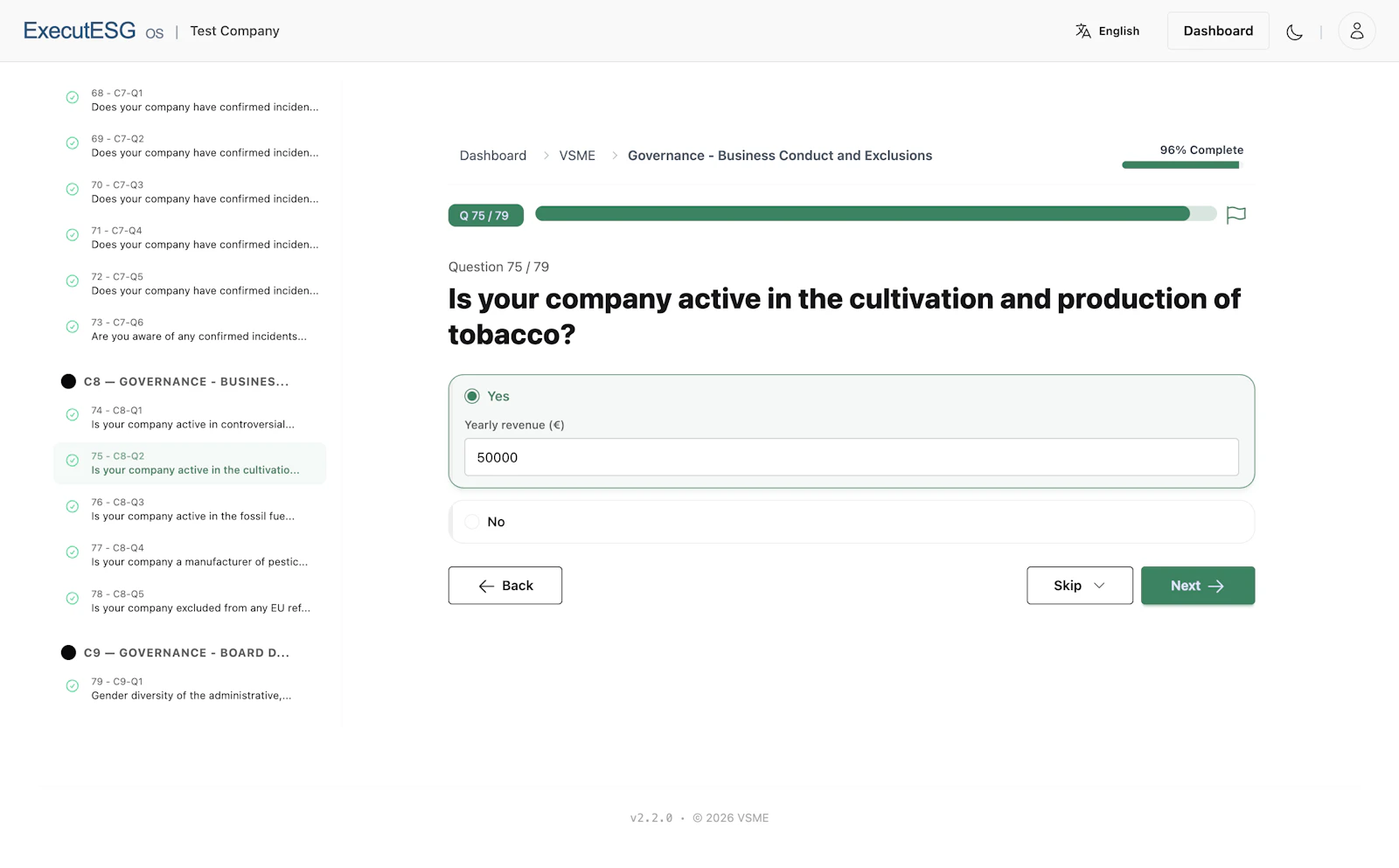Click Governance - Business Conduct and Exclusions breadcrumb
1399x868 pixels.
tap(780, 156)
